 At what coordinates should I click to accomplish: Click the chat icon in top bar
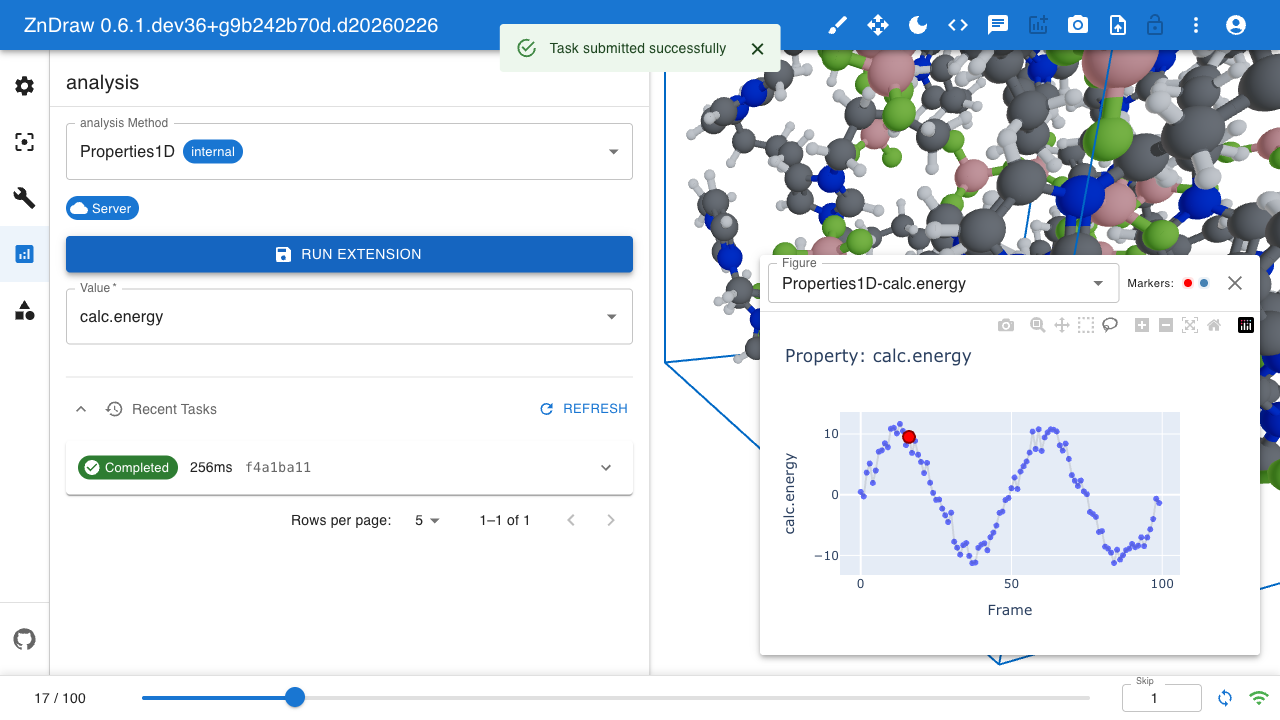[x=997, y=25]
